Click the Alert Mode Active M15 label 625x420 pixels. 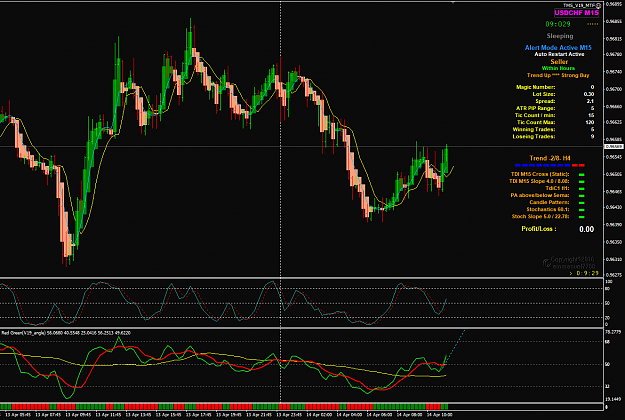click(558, 47)
